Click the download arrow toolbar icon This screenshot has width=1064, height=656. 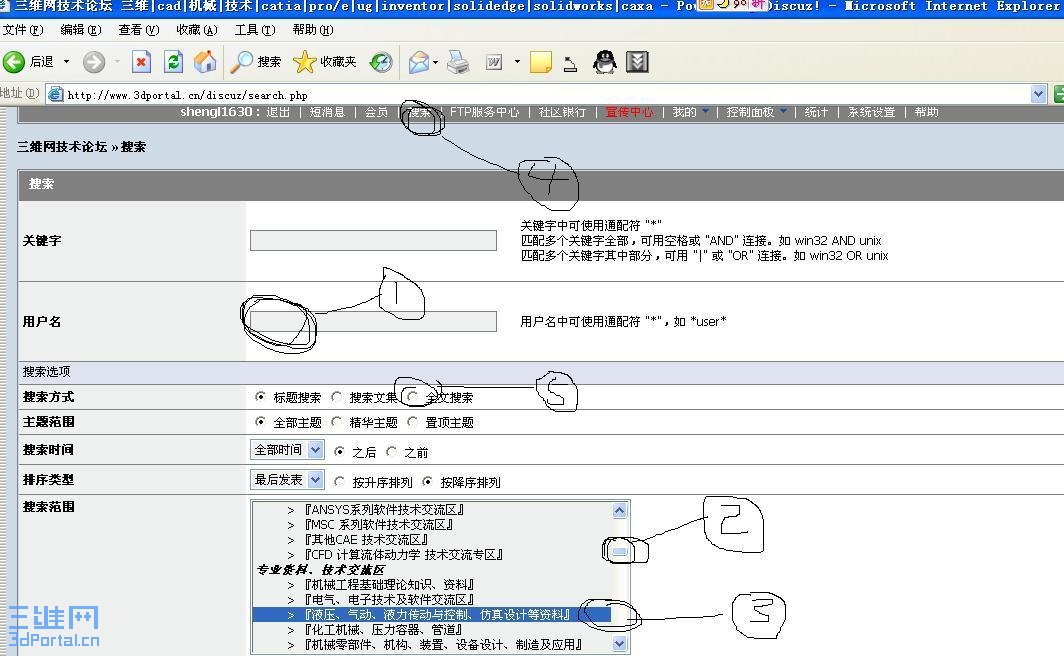[637, 62]
